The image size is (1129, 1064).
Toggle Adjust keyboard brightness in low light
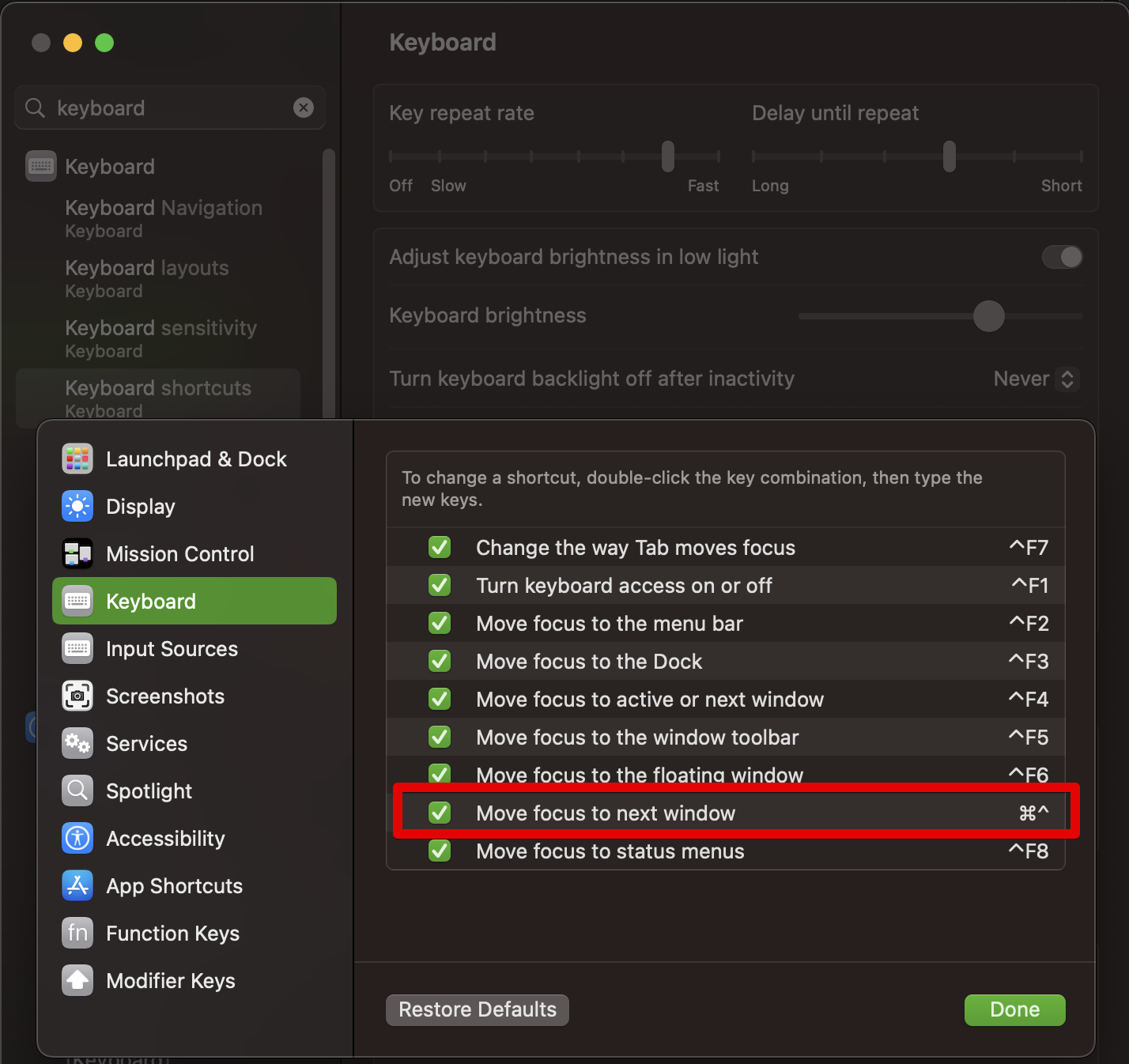point(1062,257)
